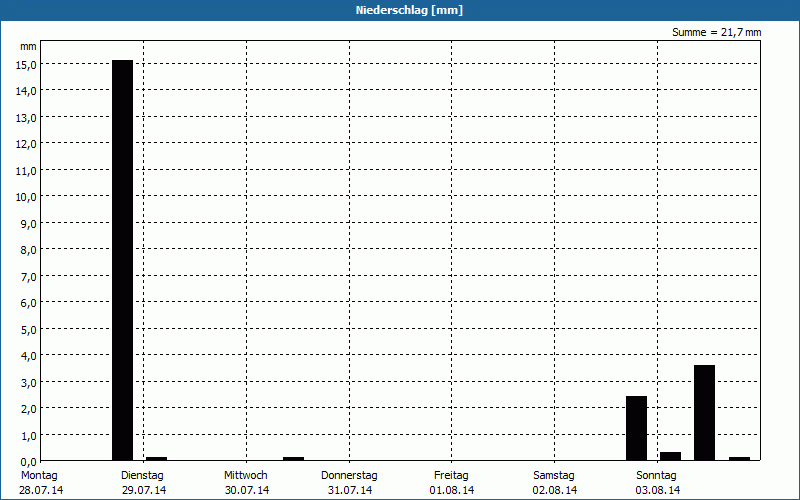
Task: Click the Niederschlag [mm] chart title
Action: pyautogui.click(x=409, y=10)
